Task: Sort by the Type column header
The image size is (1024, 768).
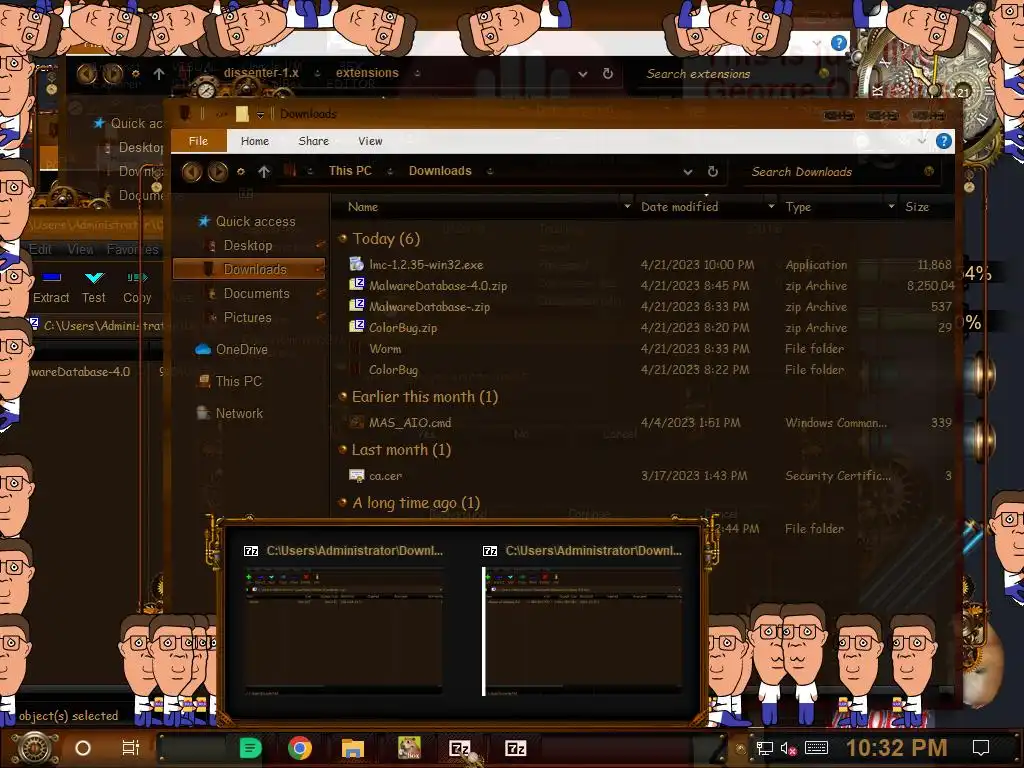Action: tap(798, 207)
